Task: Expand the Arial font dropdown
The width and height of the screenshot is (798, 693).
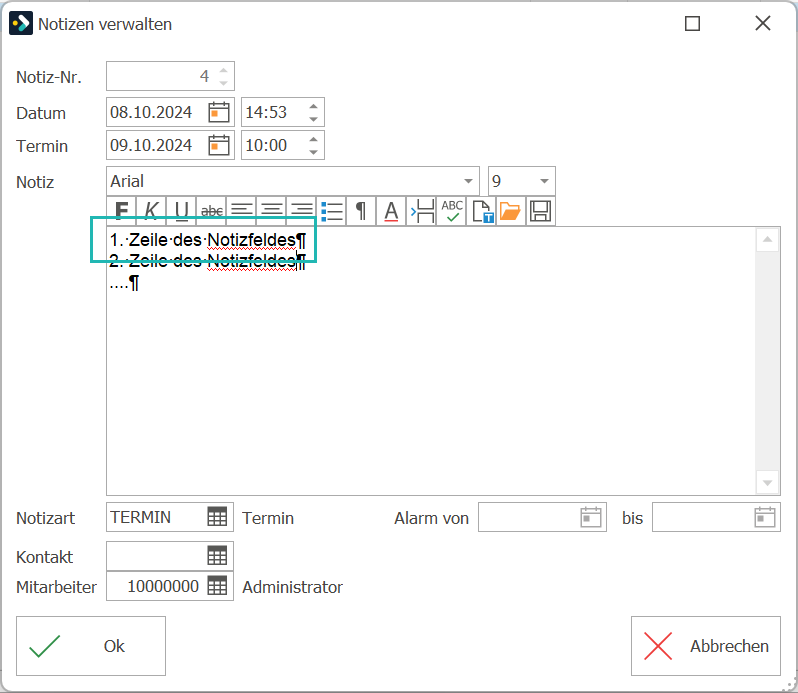Action: point(468,181)
